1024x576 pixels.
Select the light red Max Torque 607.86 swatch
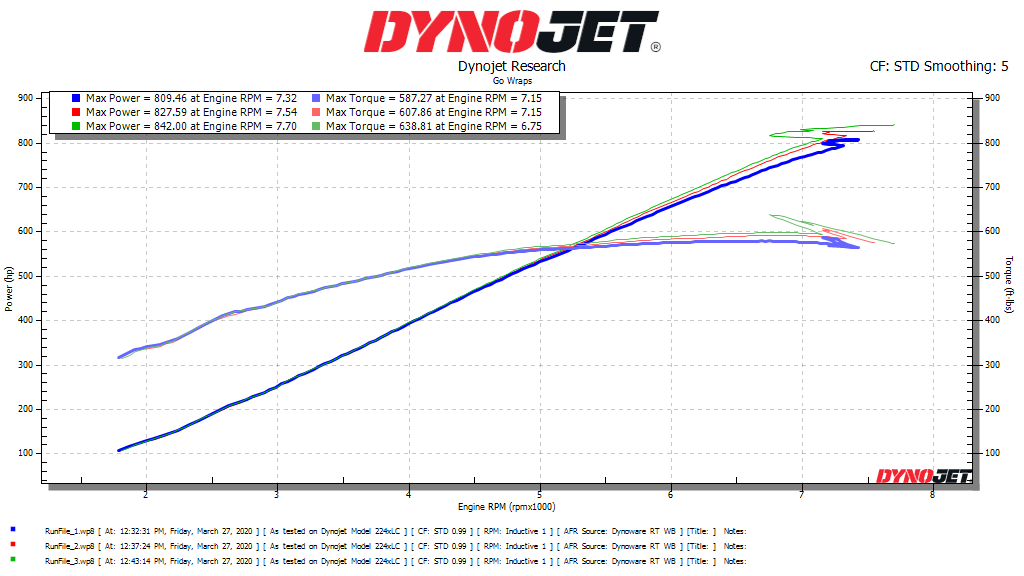[x=316, y=112]
